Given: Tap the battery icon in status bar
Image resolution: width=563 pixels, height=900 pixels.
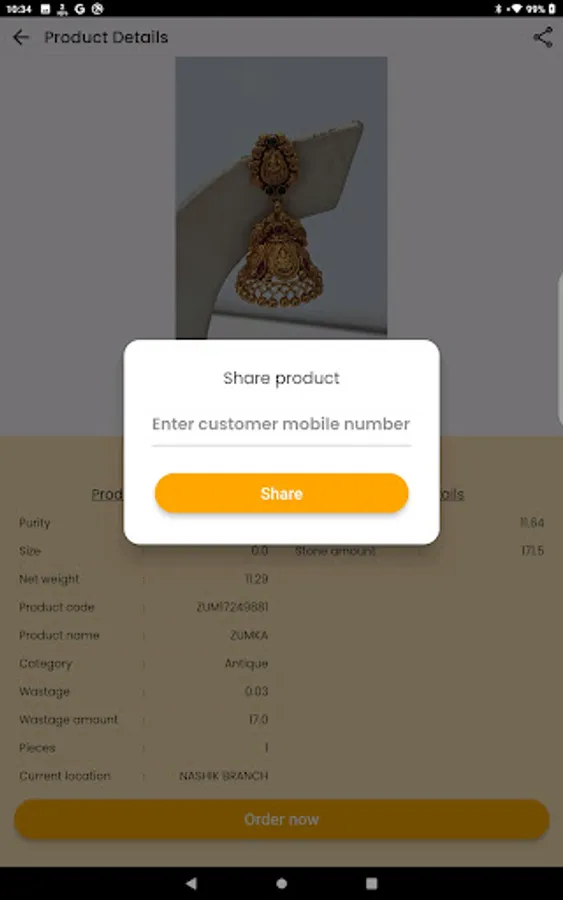Looking at the screenshot, I should (x=552, y=9).
